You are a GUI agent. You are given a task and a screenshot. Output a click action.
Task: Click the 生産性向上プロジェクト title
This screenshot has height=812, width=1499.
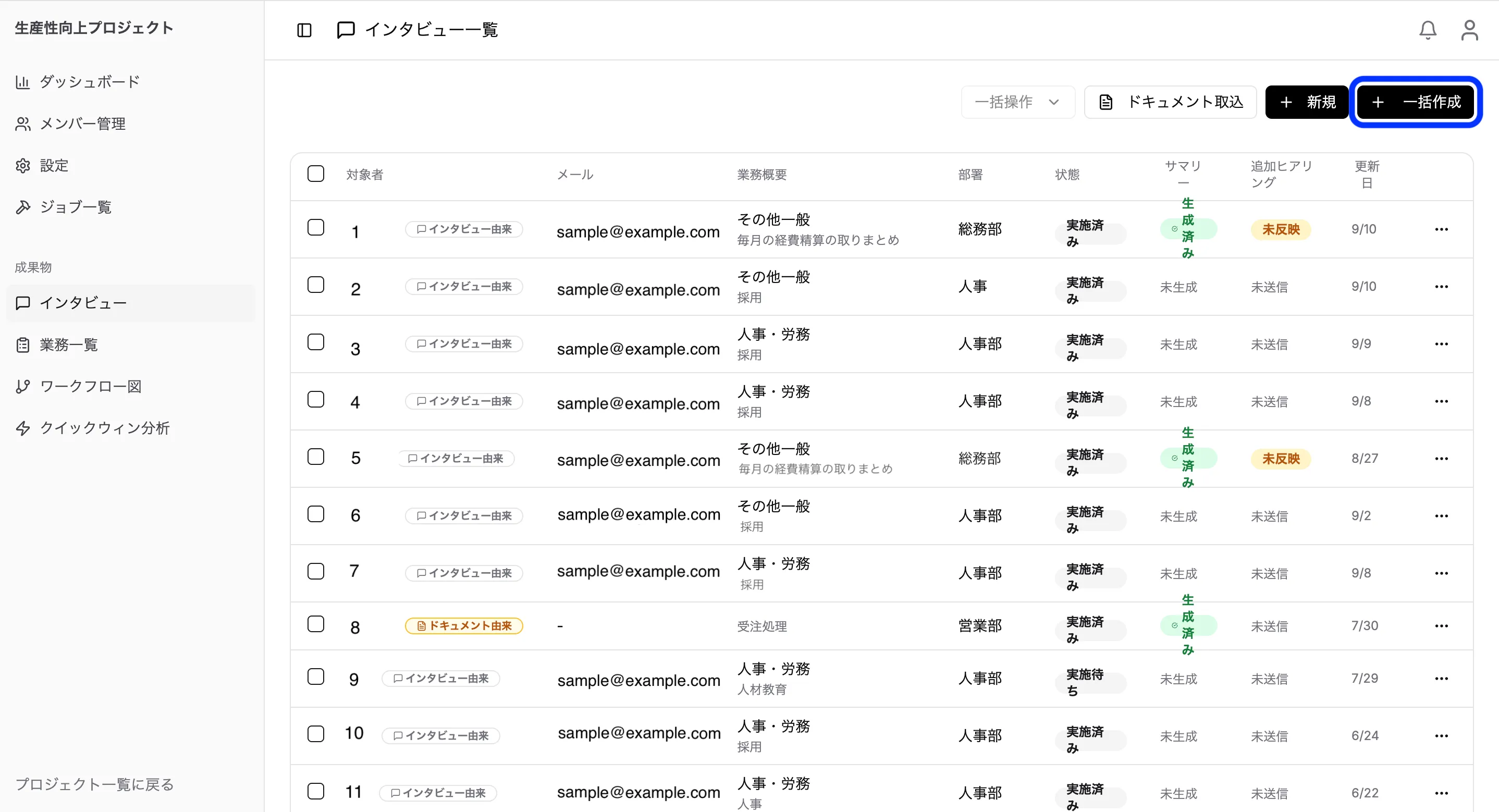point(94,28)
